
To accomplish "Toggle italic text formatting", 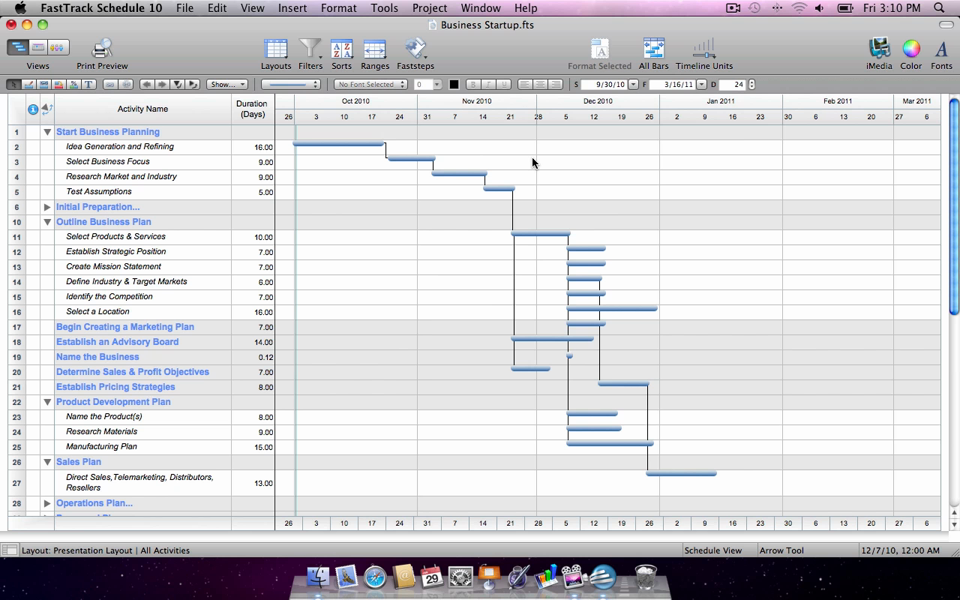I will point(489,84).
